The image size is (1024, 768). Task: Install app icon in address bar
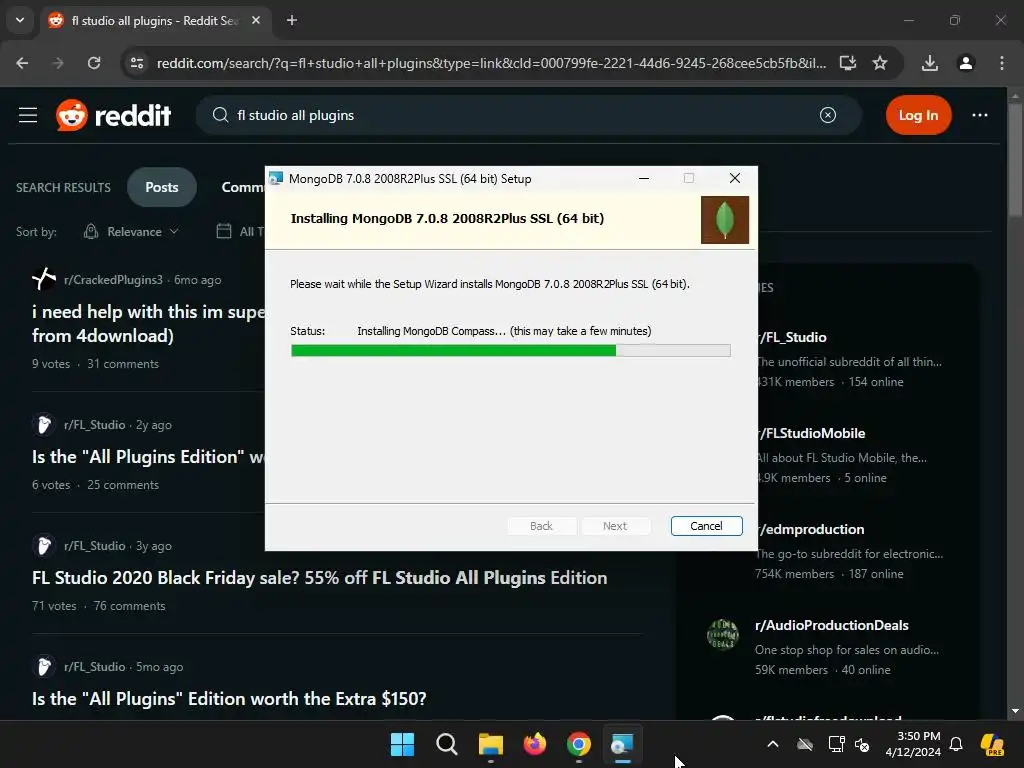(848, 63)
